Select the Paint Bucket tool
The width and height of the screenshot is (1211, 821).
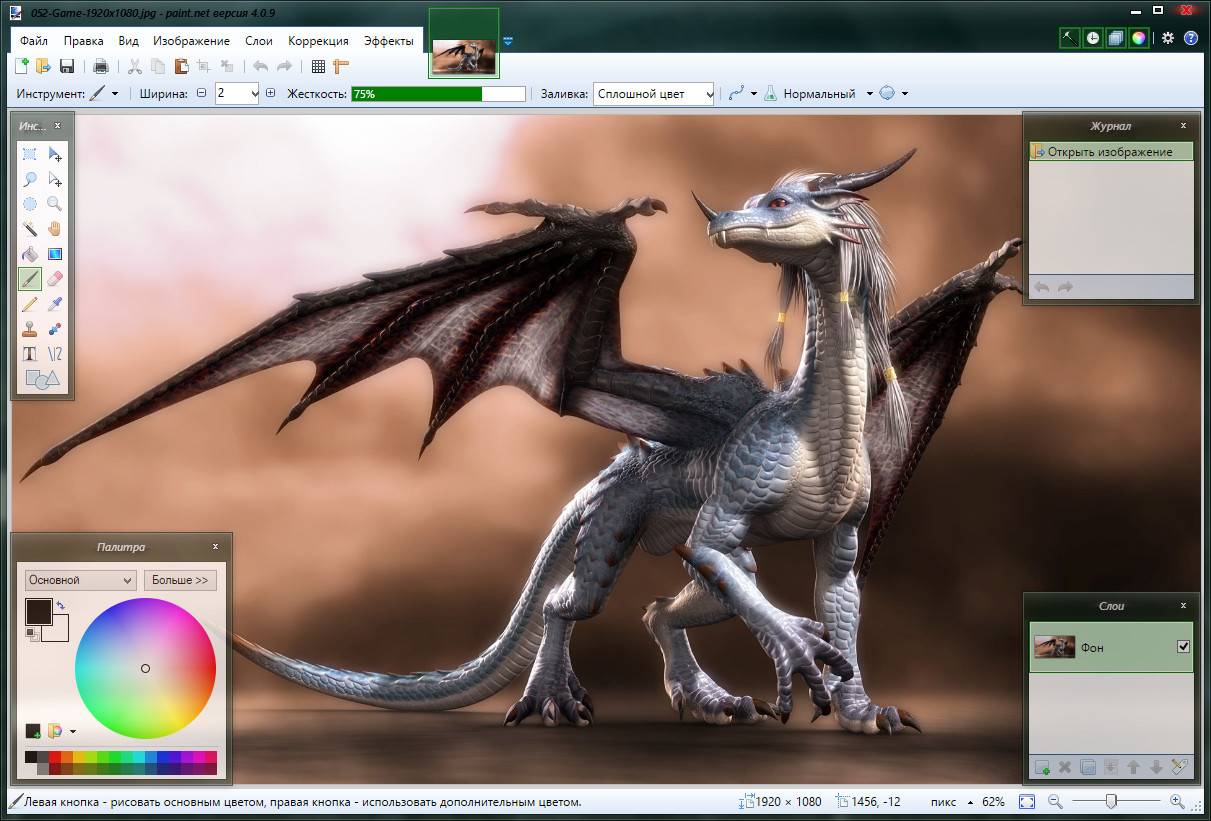point(30,254)
